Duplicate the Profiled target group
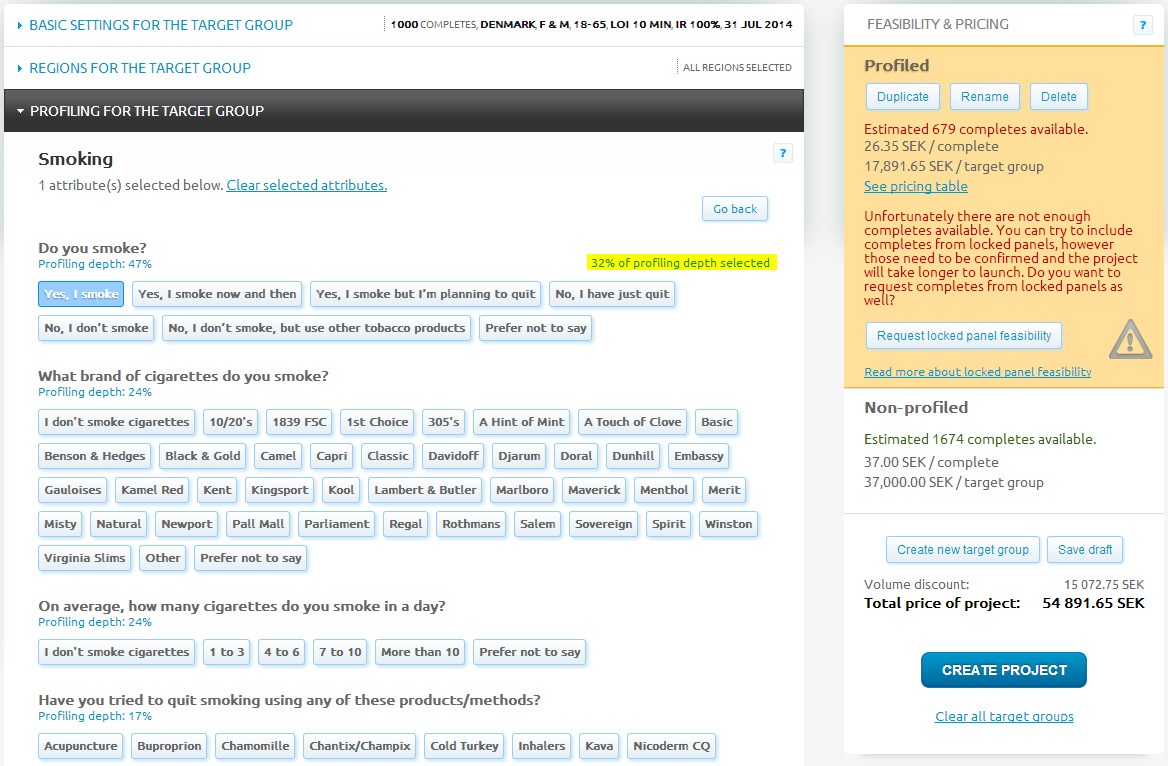 (x=902, y=97)
